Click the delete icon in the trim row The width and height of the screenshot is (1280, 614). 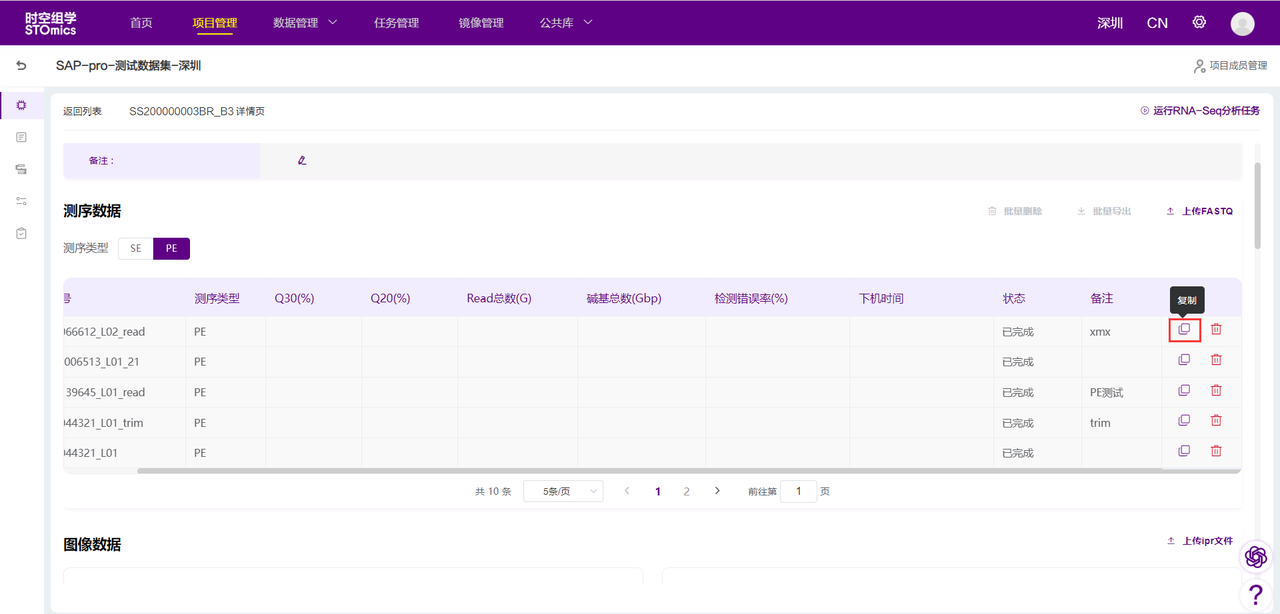coord(1216,421)
